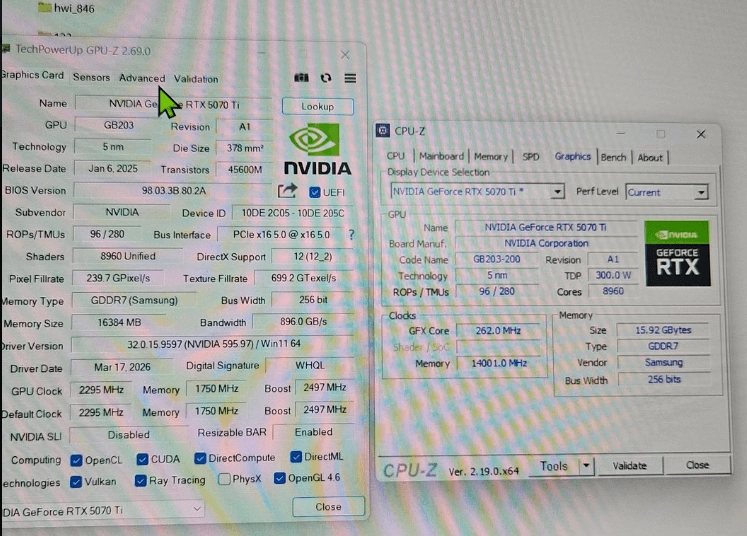Screen dimensions: 747x536
Task: Open the Display Device Selection dropdown
Action: coord(478,192)
